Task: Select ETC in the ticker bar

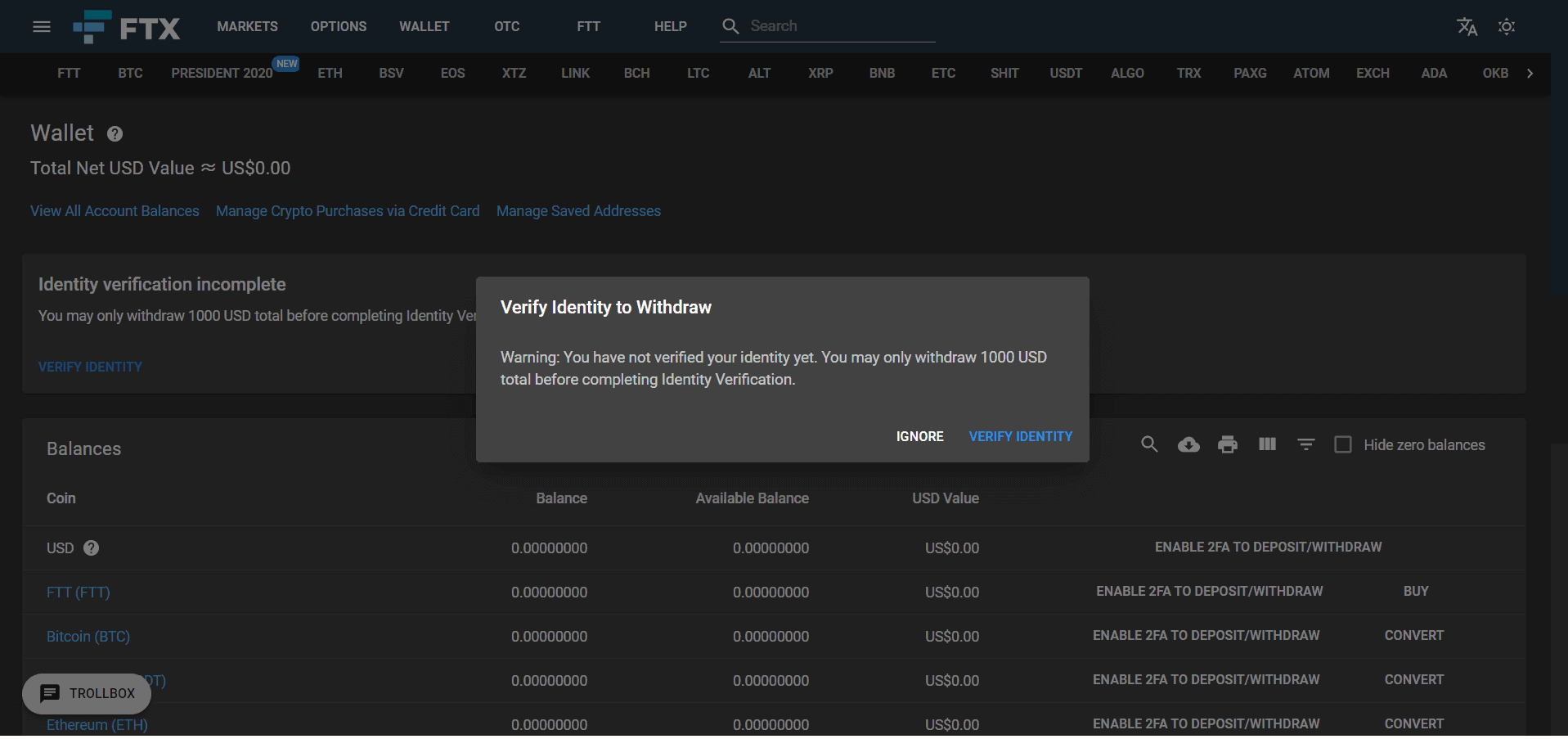Action: click(x=943, y=74)
